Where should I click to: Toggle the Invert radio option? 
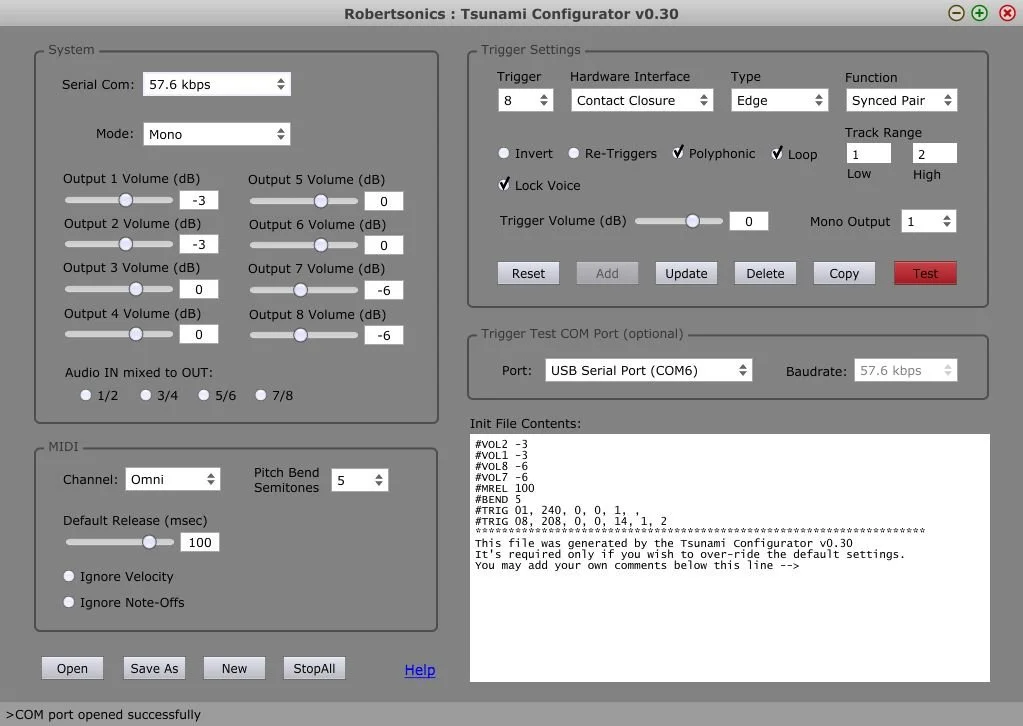pyautogui.click(x=504, y=153)
